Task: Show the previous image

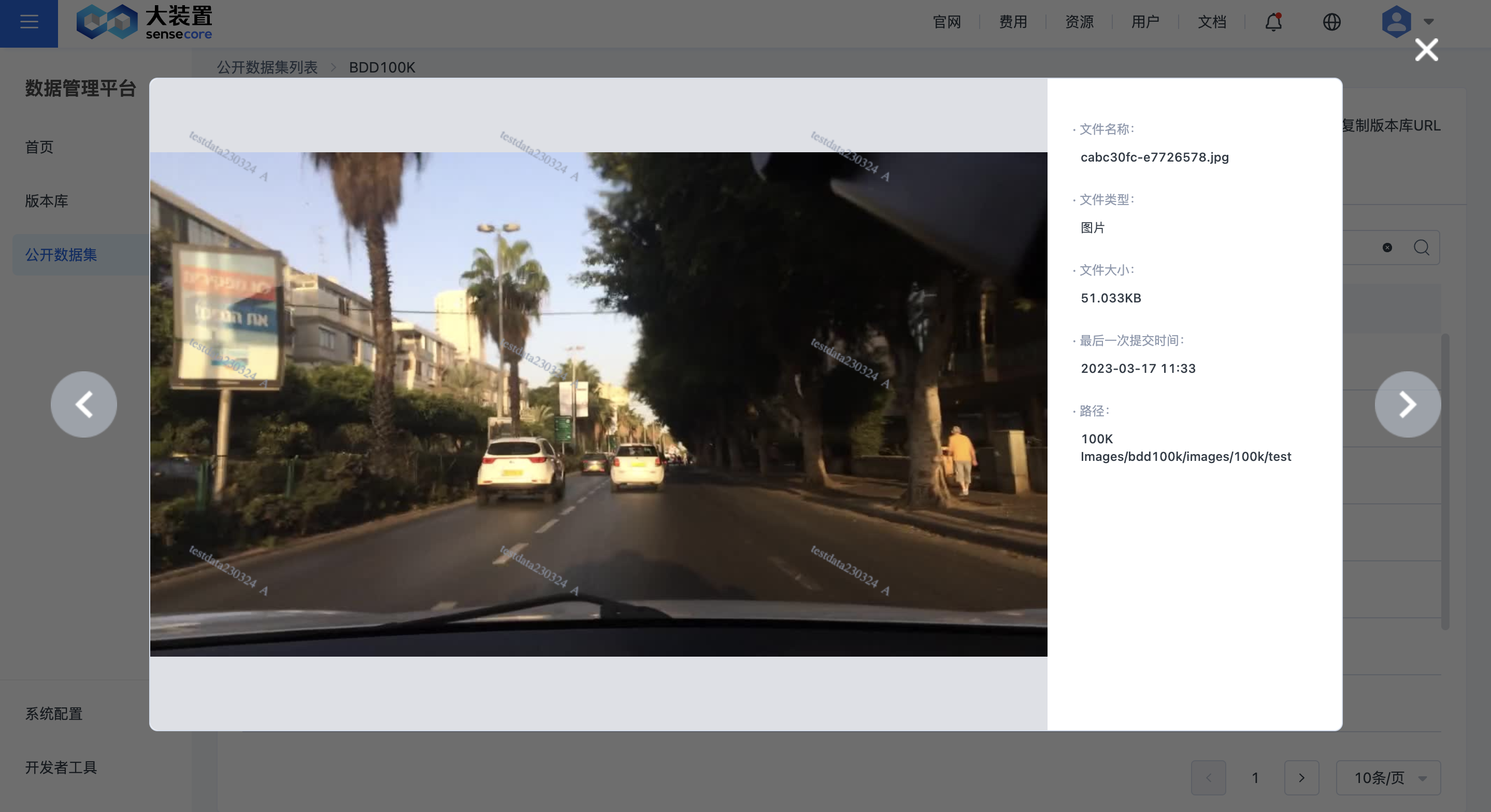Action: (x=84, y=404)
